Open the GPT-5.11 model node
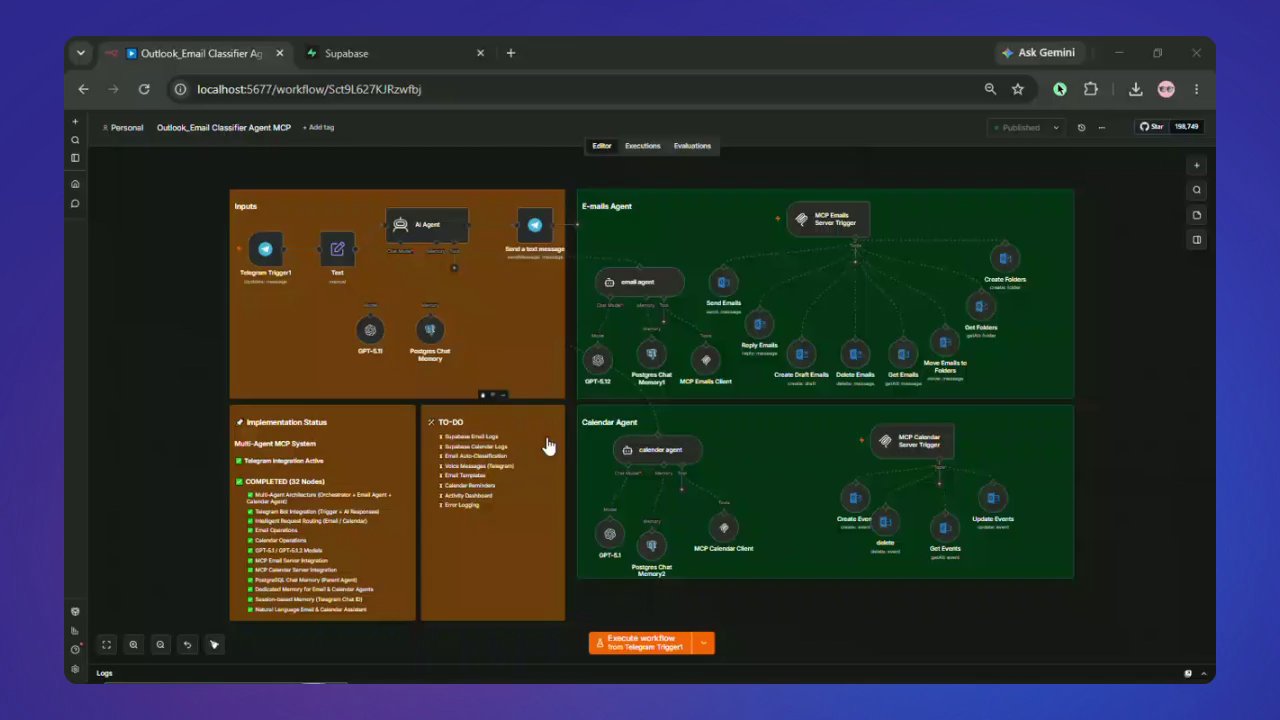 point(370,329)
